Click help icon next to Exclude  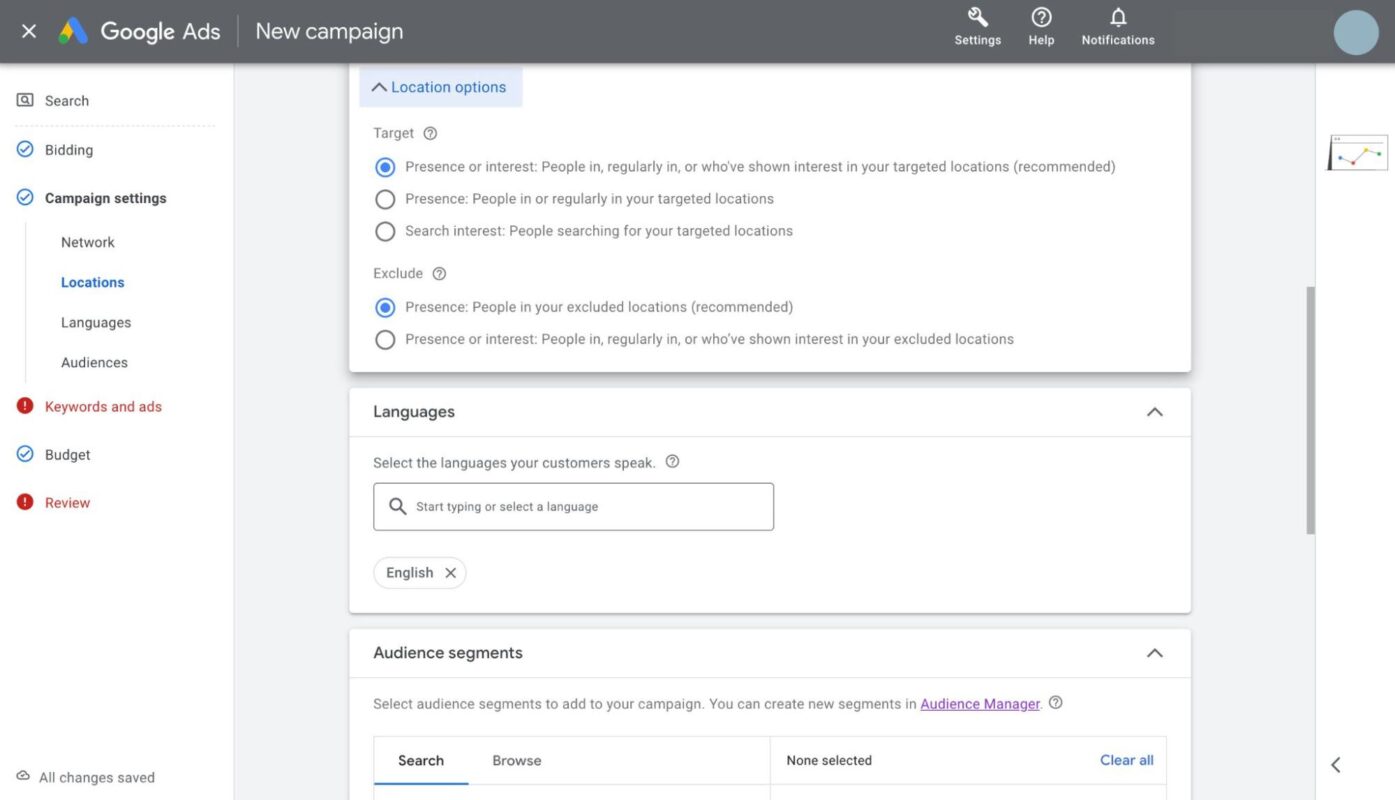(x=439, y=273)
